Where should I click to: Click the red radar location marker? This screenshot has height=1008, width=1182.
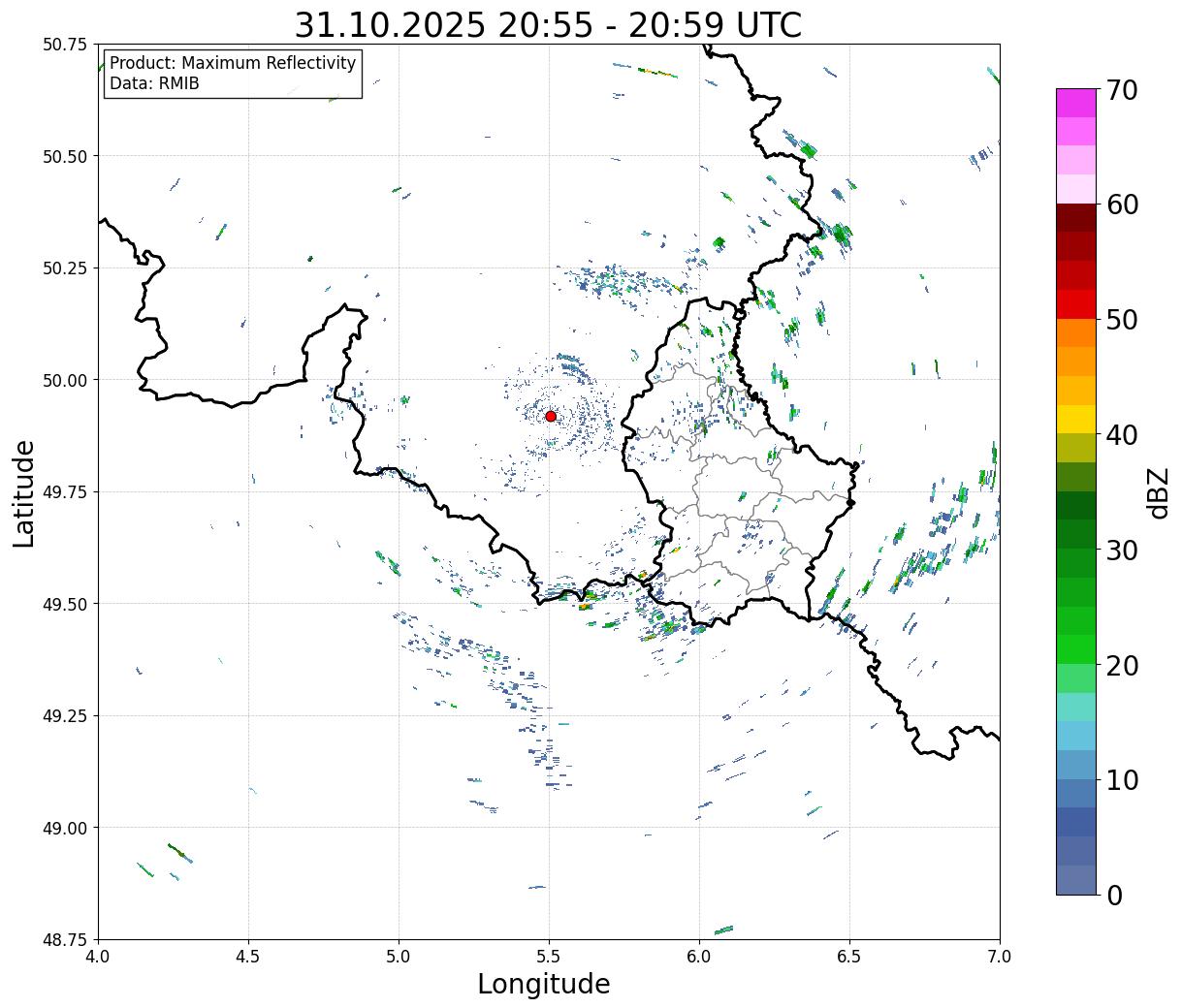click(551, 416)
